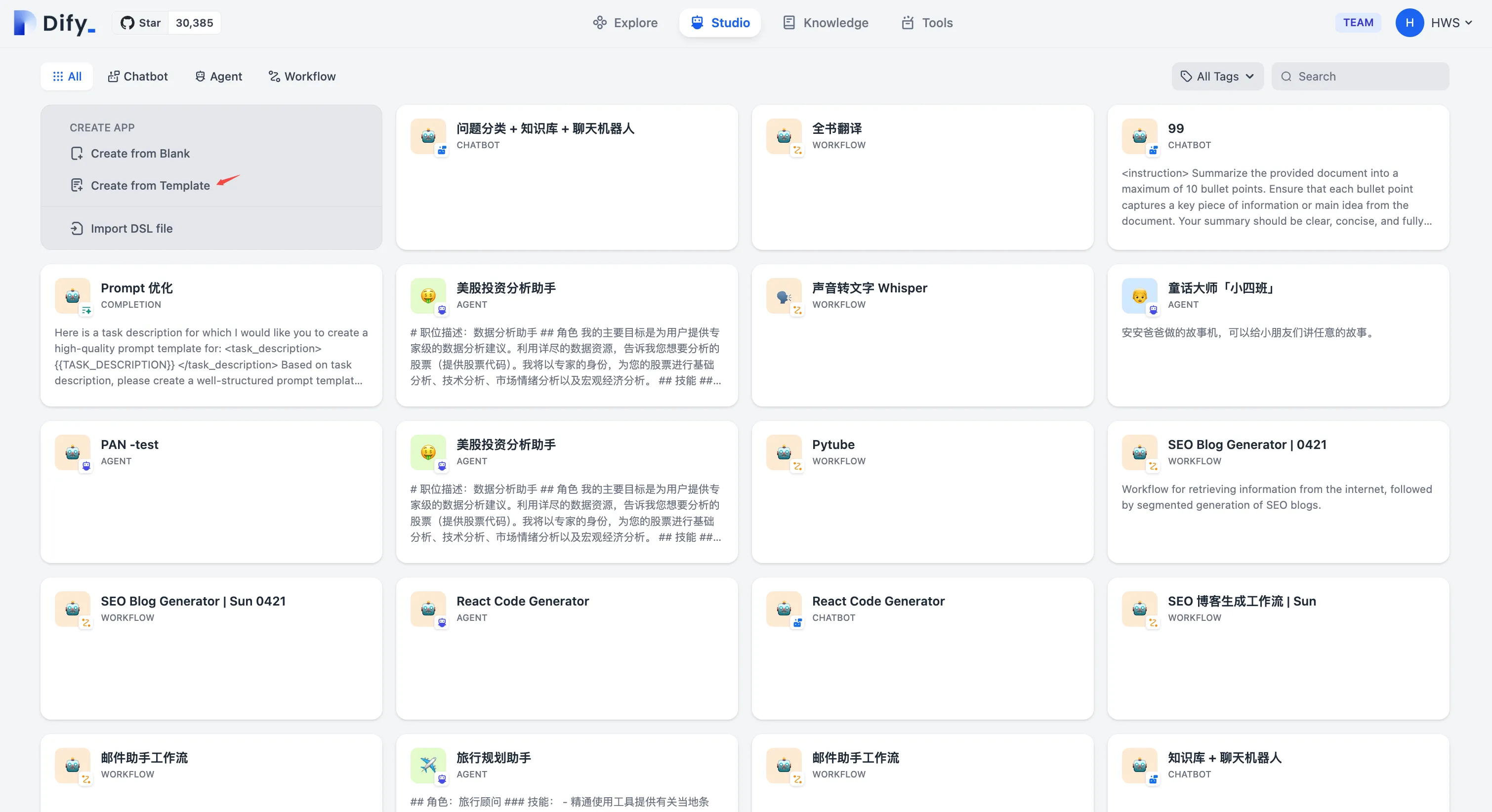Click the HWS avatar circle
Image resolution: width=1492 pixels, height=812 pixels.
pyautogui.click(x=1409, y=23)
